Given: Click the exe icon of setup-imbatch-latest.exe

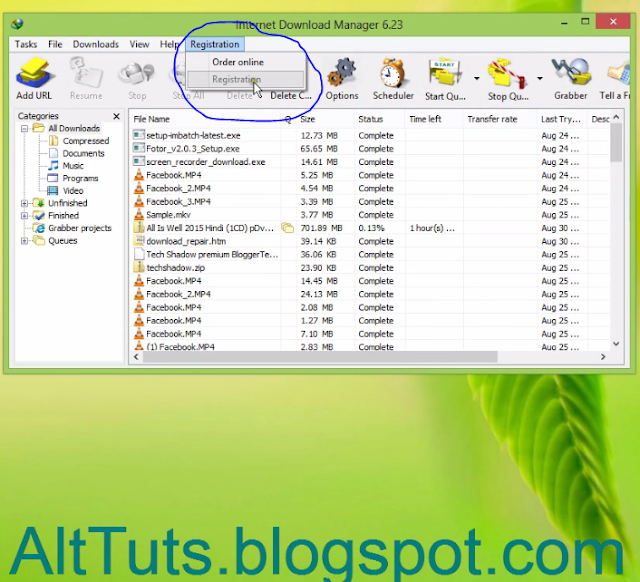Looking at the screenshot, I should pyautogui.click(x=139, y=135).
